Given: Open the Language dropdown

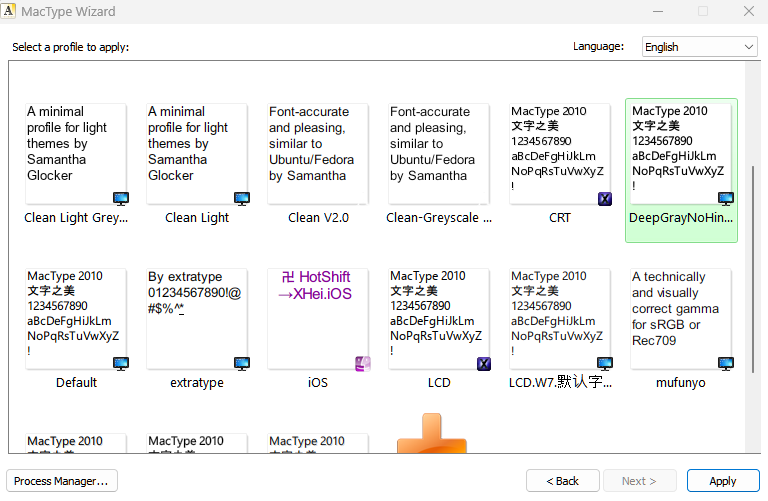Looking at the screenshot, I should [x=699, y=47].
